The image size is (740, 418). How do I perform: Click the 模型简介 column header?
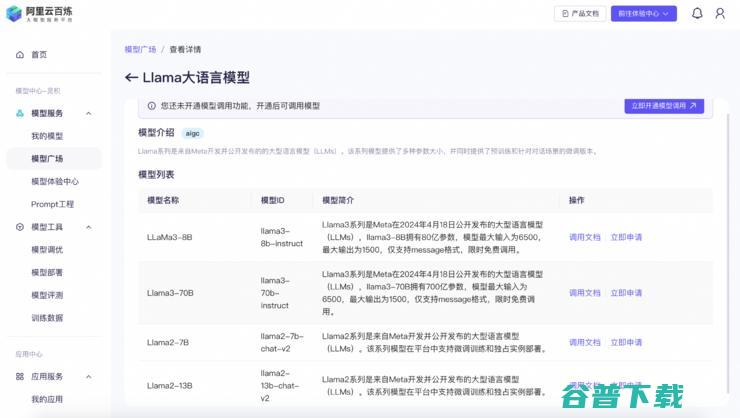click(x=338, y=200)
